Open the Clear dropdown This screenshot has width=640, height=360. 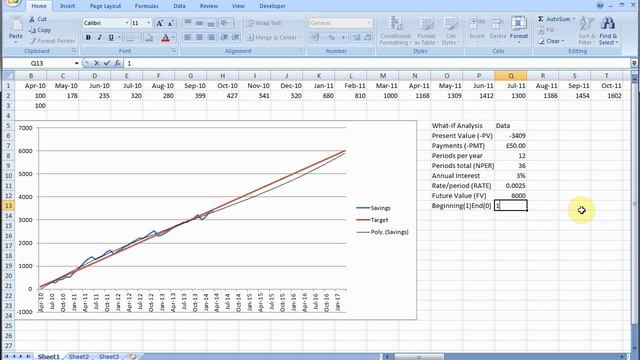tap(551, 41)
